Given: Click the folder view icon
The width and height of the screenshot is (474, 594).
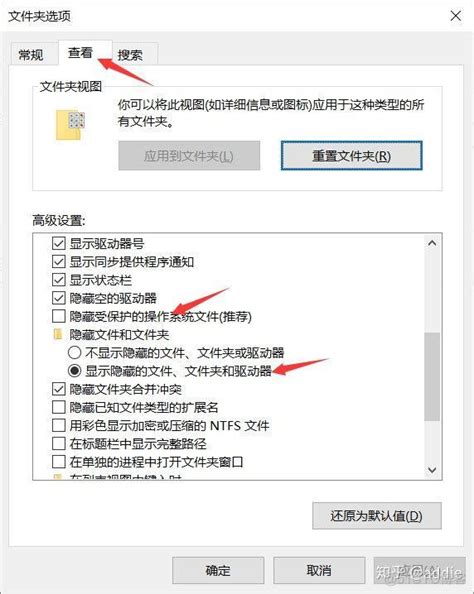Looking at the screenshot, I should 70,125.
